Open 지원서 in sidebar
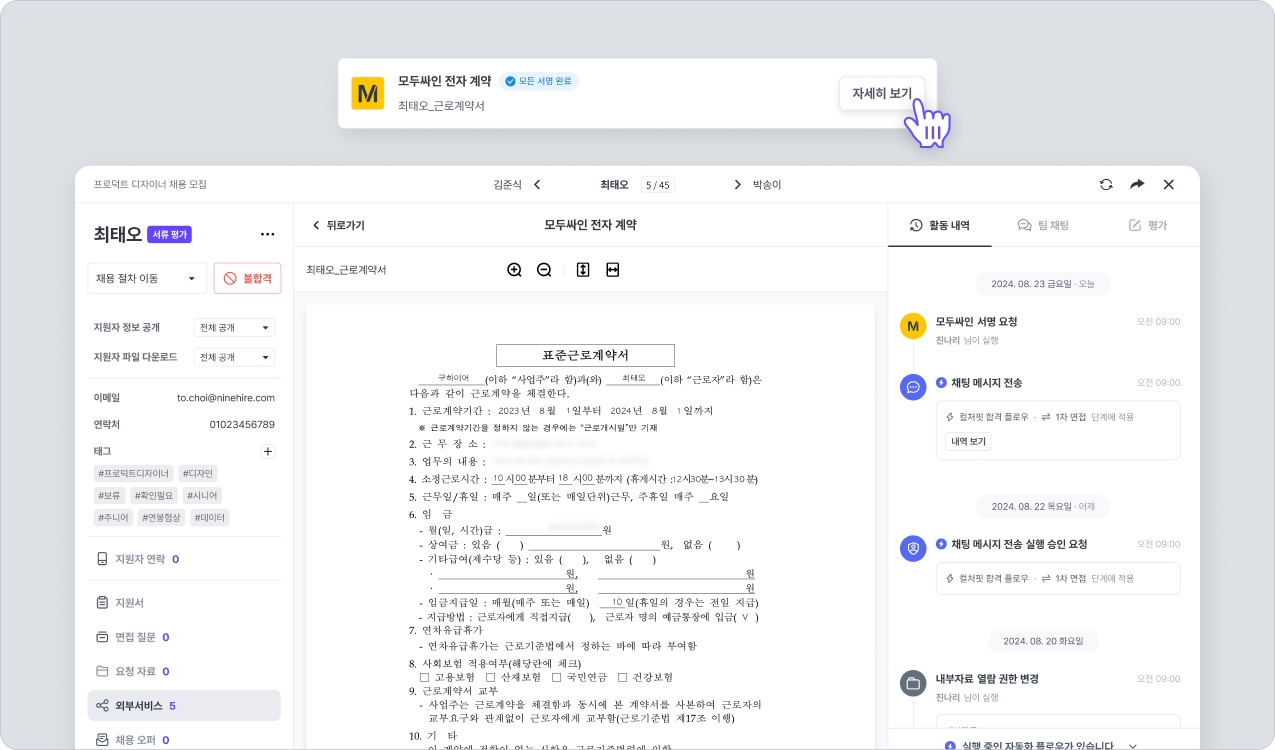 point(184,603)
